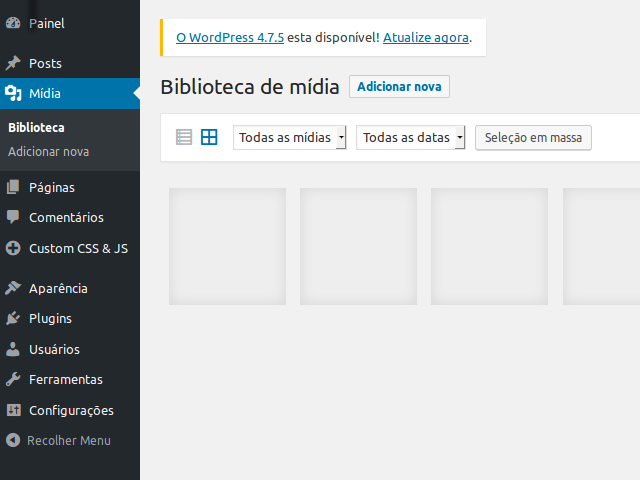Follow the O WordPress 4.7.5 link

230,38
